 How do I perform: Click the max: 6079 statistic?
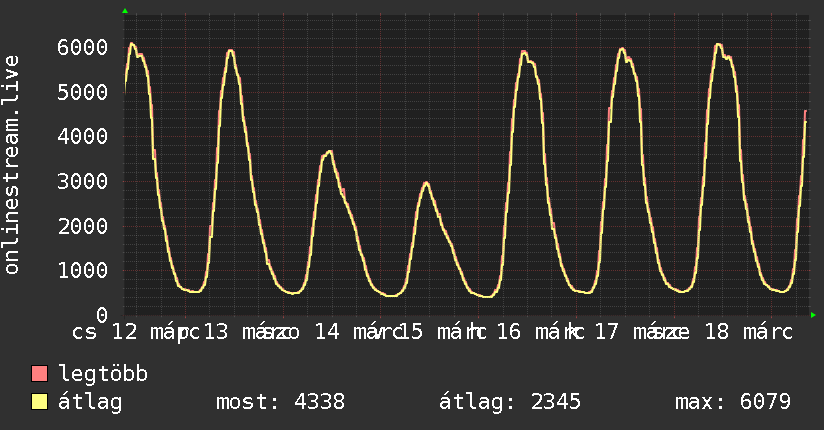click(733, 402)
